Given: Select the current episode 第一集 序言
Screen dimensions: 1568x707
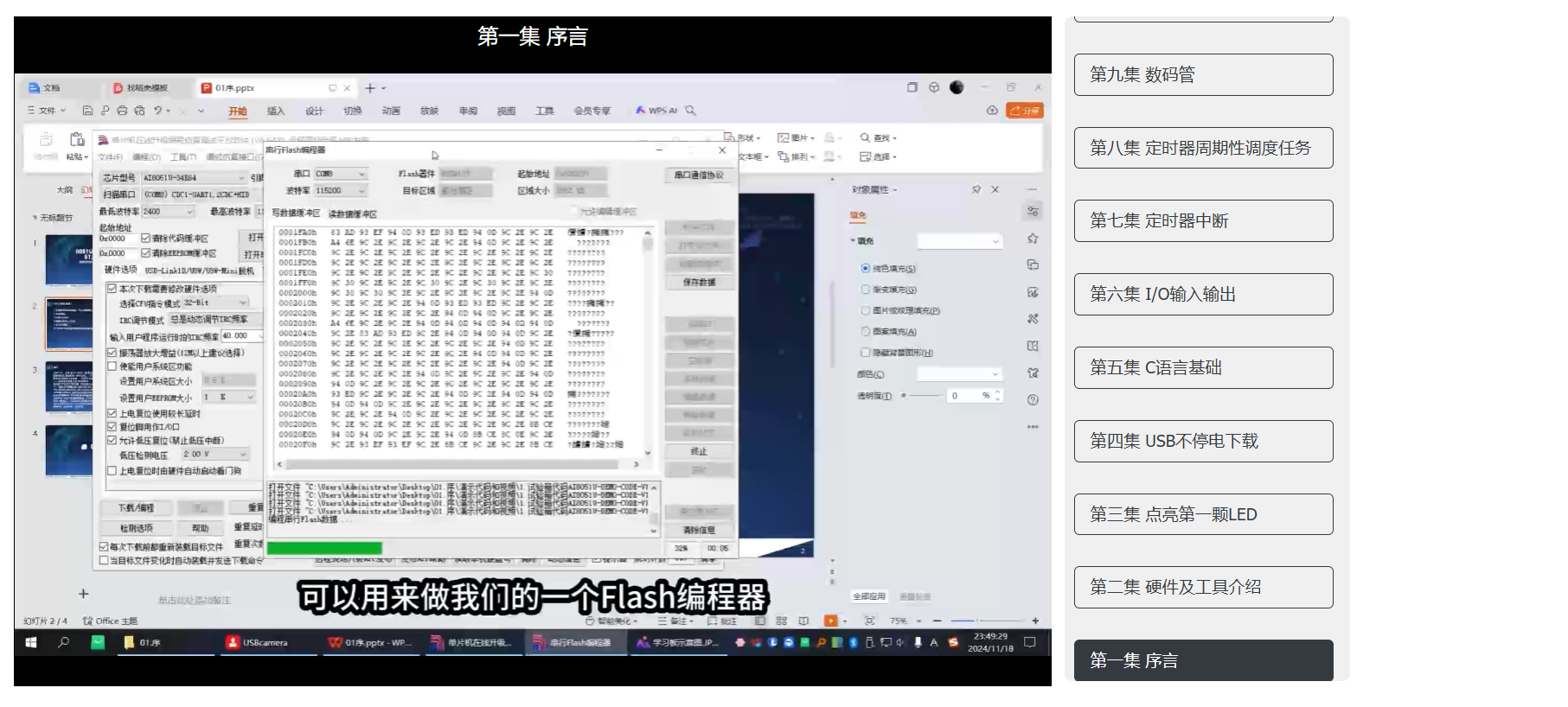Looking at the screenshot, I should pyautogui.click(x=1203, y=660).
